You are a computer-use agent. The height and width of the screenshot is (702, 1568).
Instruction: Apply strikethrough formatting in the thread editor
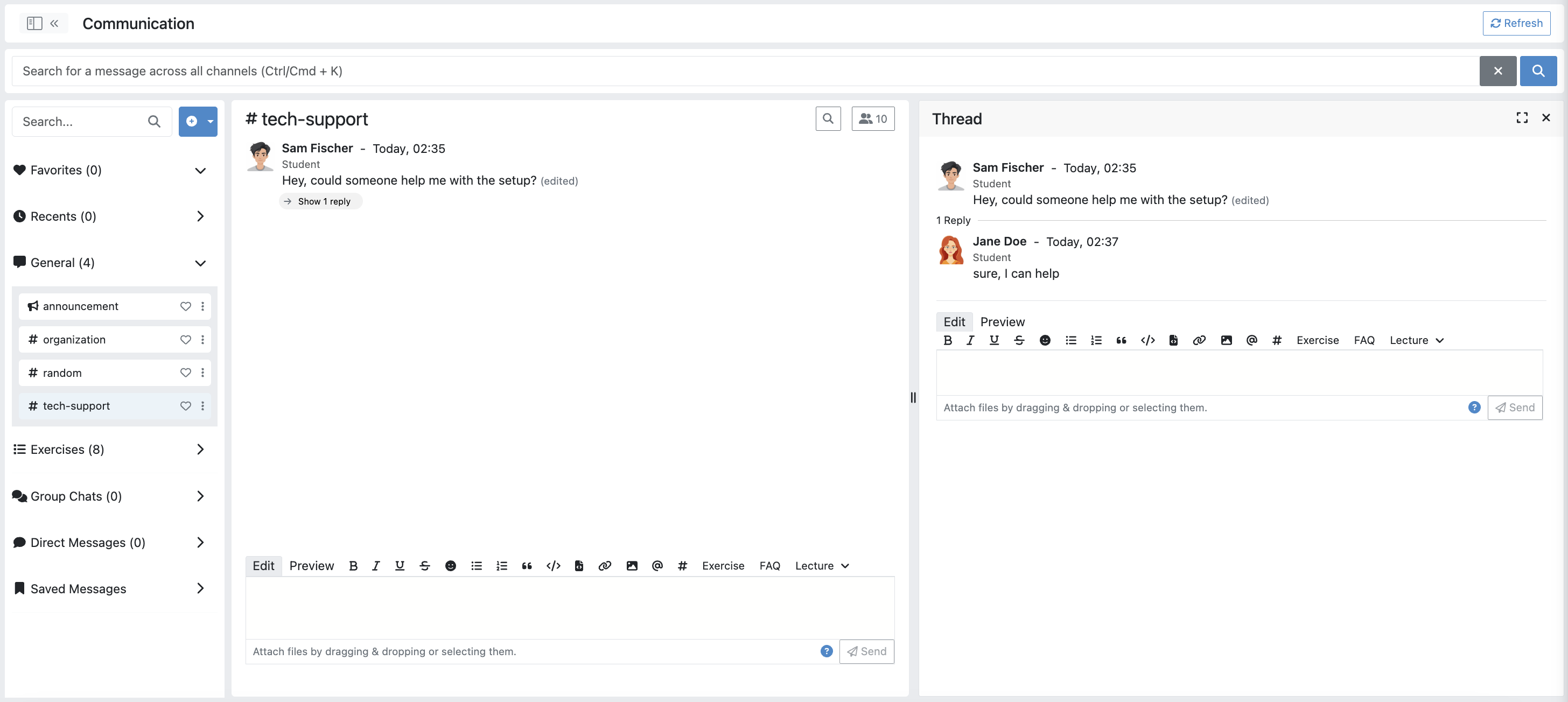point(1019,340)
